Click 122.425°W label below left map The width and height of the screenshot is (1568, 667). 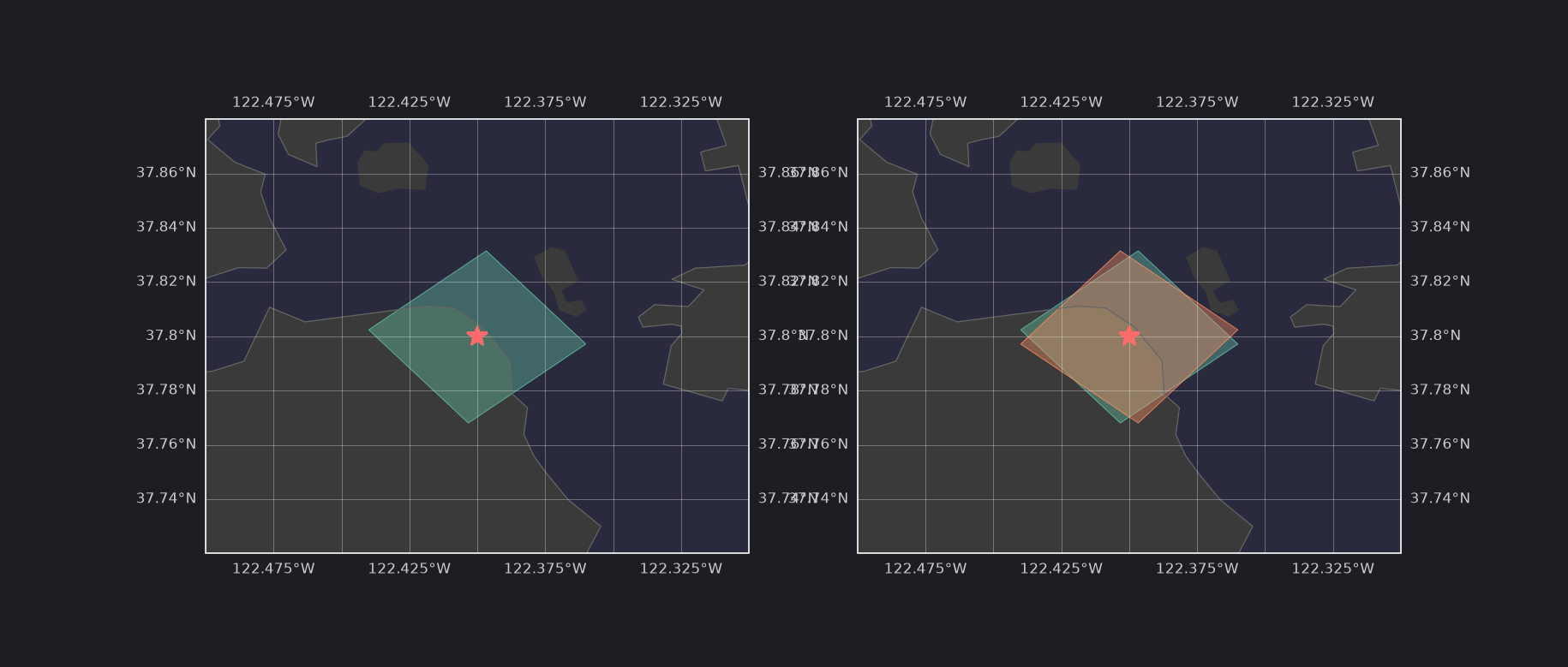click(410, 569)
